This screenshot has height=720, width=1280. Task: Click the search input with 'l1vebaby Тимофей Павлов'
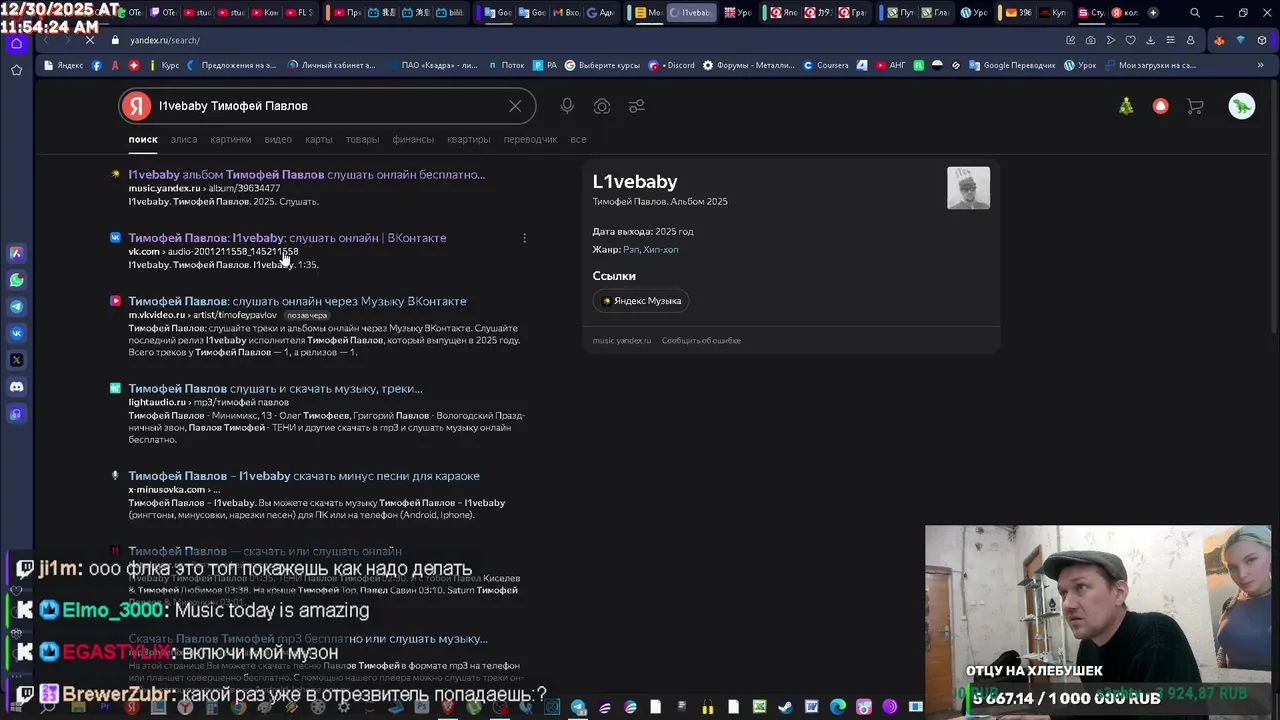[326, 106]
